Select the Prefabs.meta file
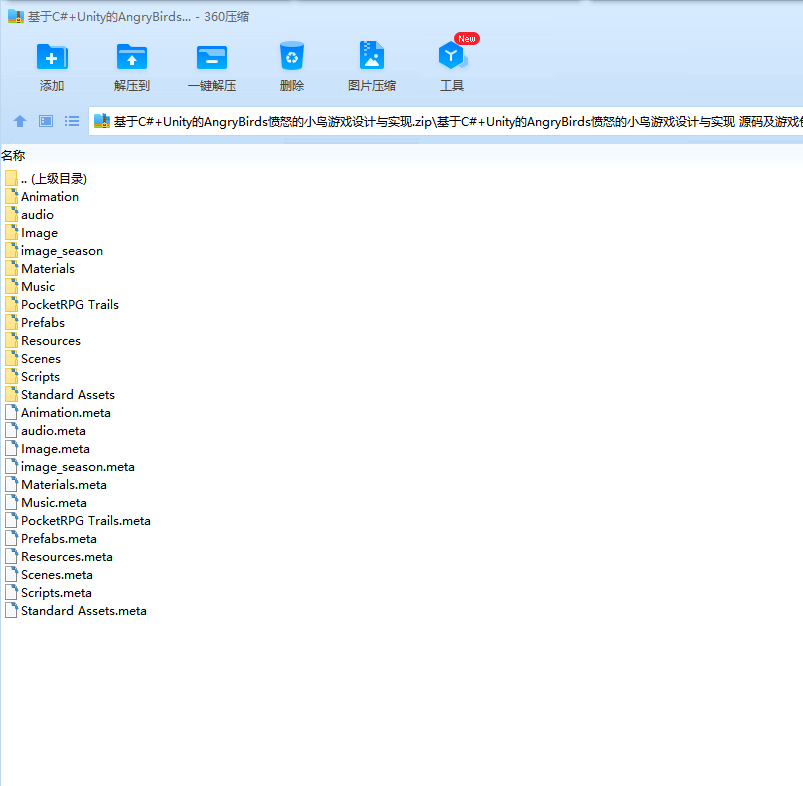The height and width of the screenshot is (786, 803). coord(51,539)
